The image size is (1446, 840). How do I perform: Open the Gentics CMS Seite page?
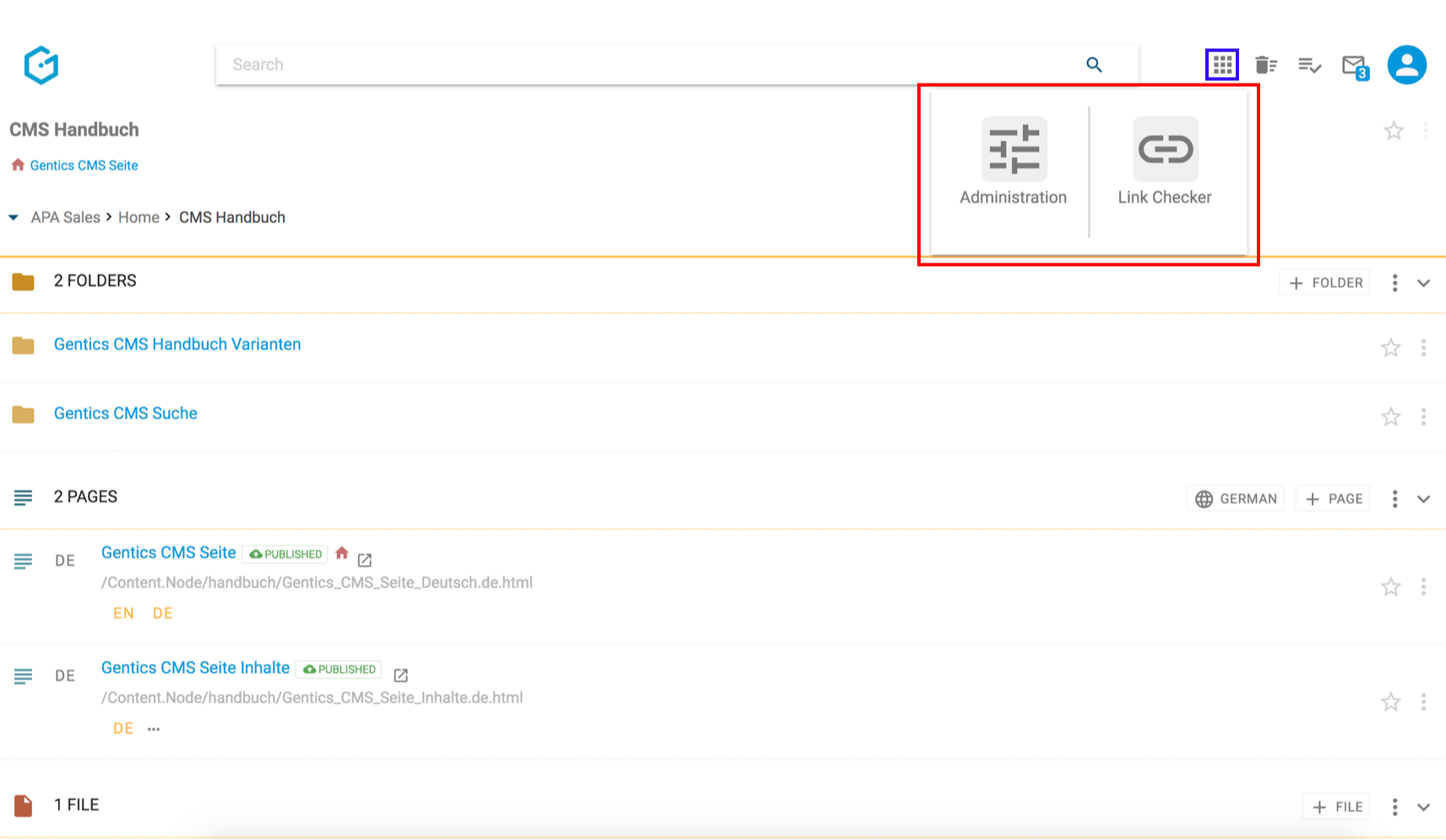(x=168, y=553)
